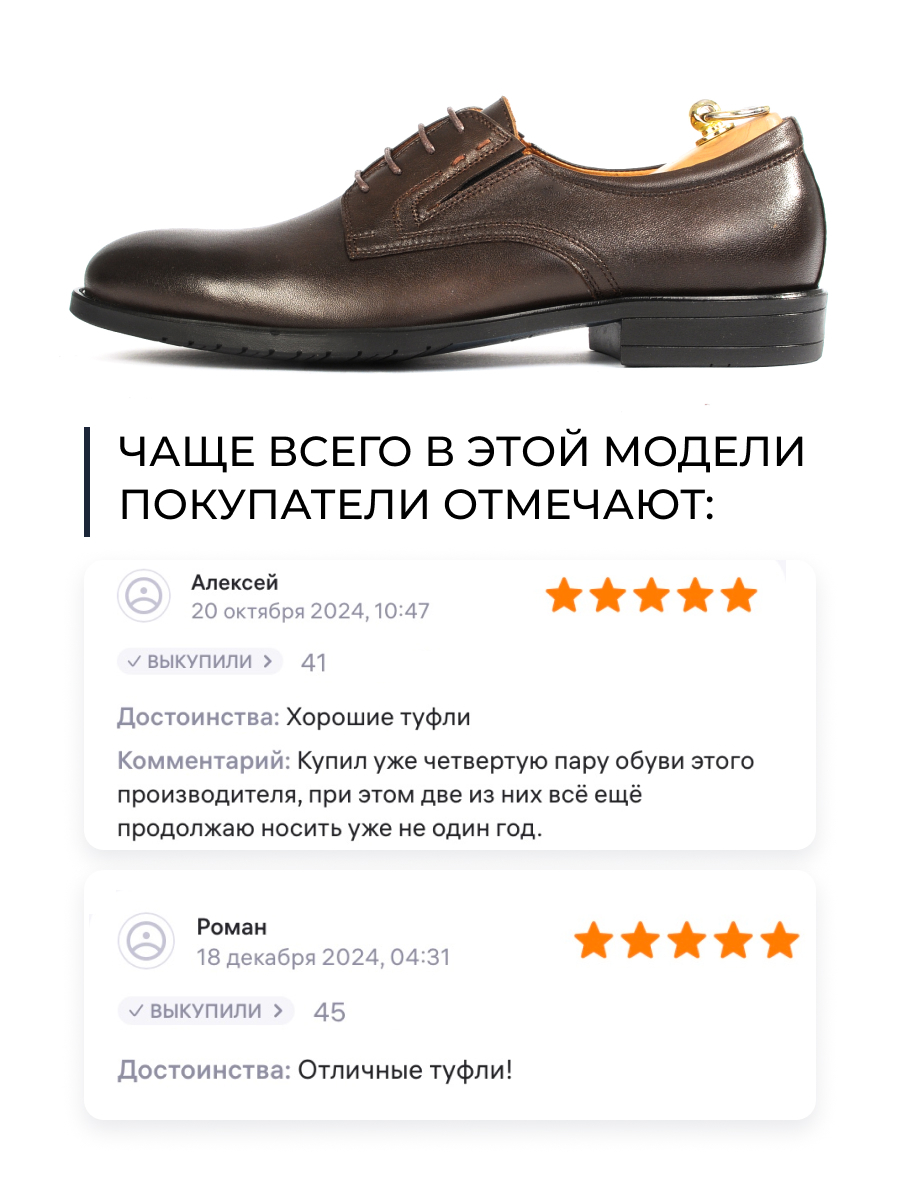Viewport: 900px width, 1200px height.
Task: Click the size number 41 on Алексей's review
Action: click(314, 662)
